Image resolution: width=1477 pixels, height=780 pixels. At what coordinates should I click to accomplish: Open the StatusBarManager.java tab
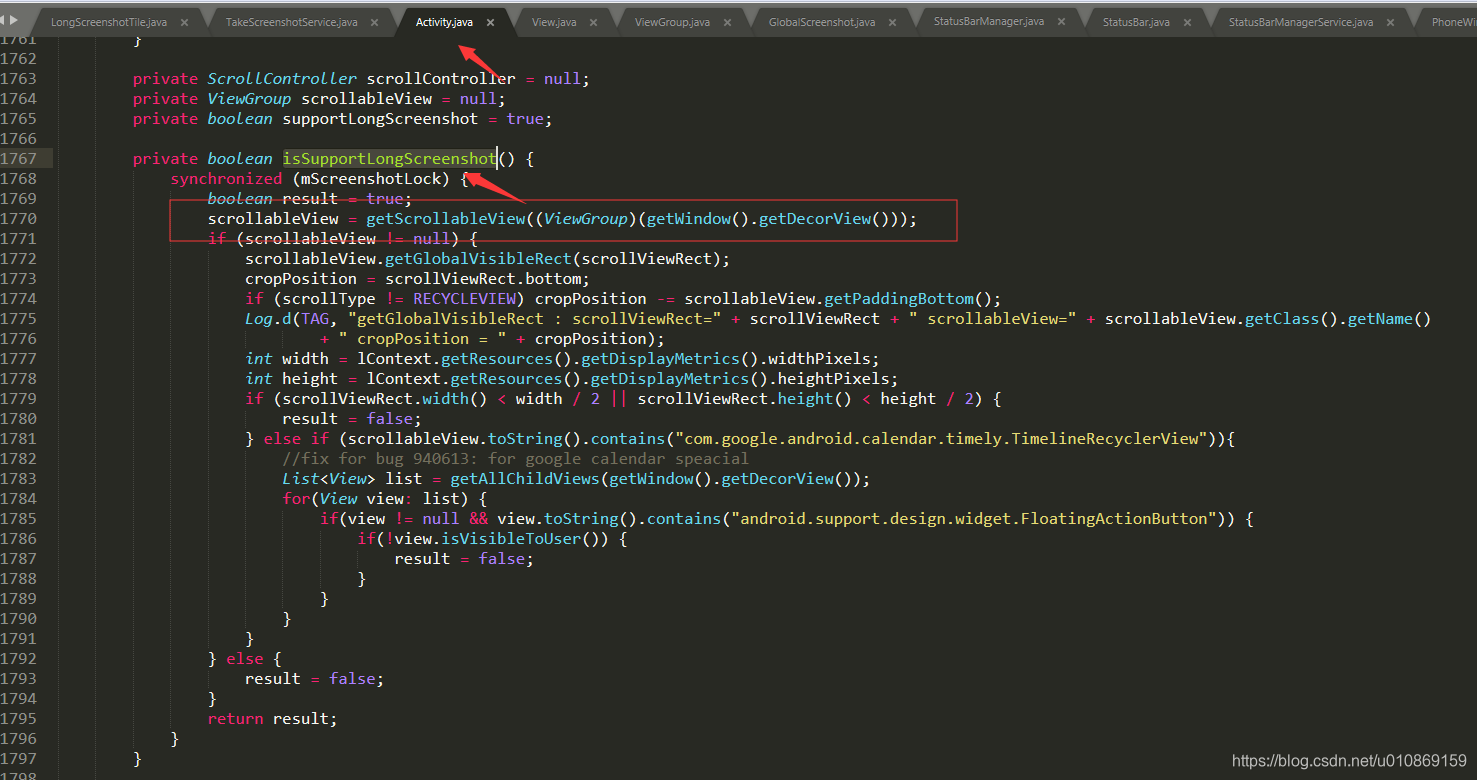989,21
